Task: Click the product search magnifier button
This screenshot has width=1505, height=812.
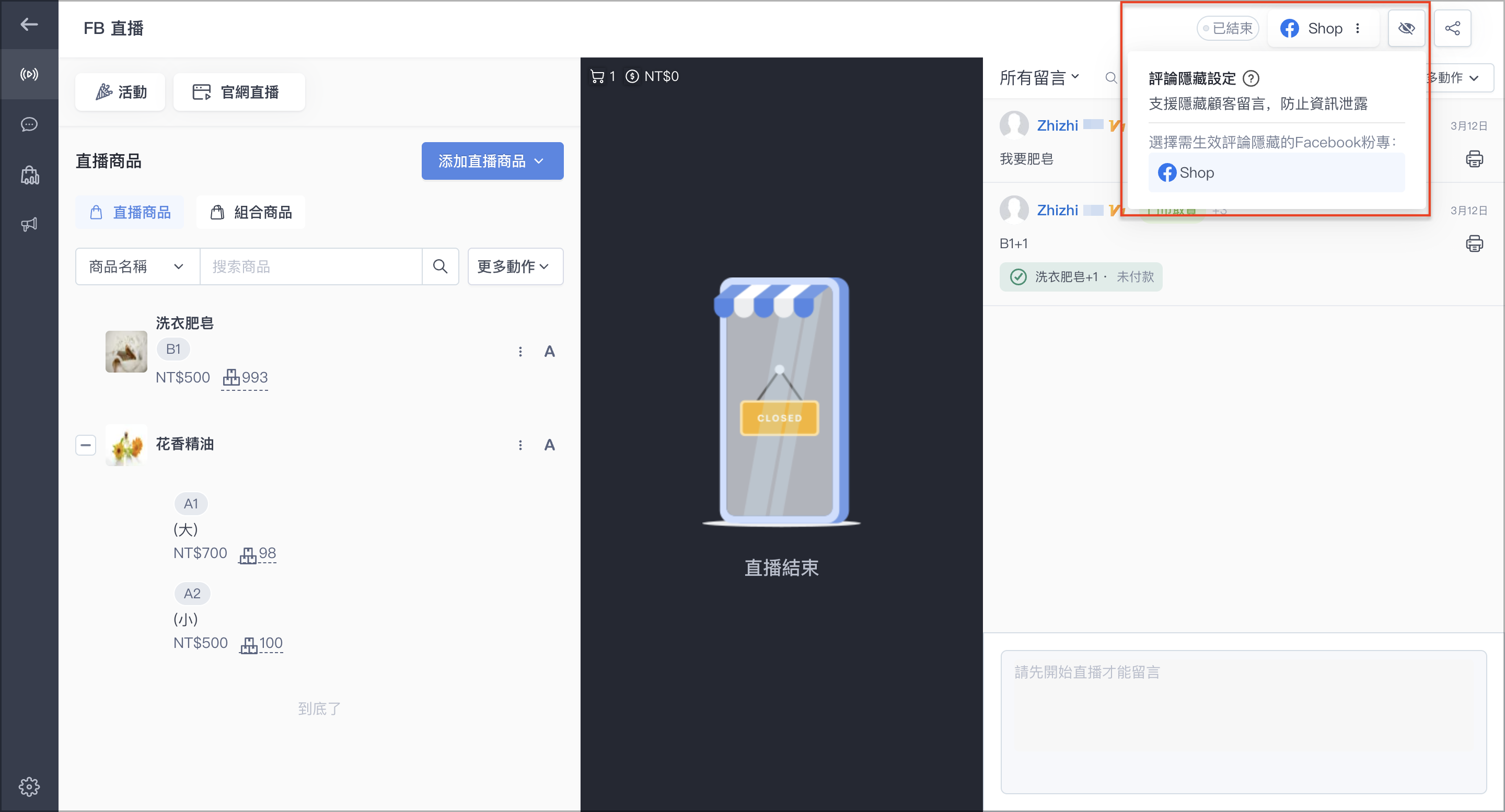Action: click(x=441, y=266)
